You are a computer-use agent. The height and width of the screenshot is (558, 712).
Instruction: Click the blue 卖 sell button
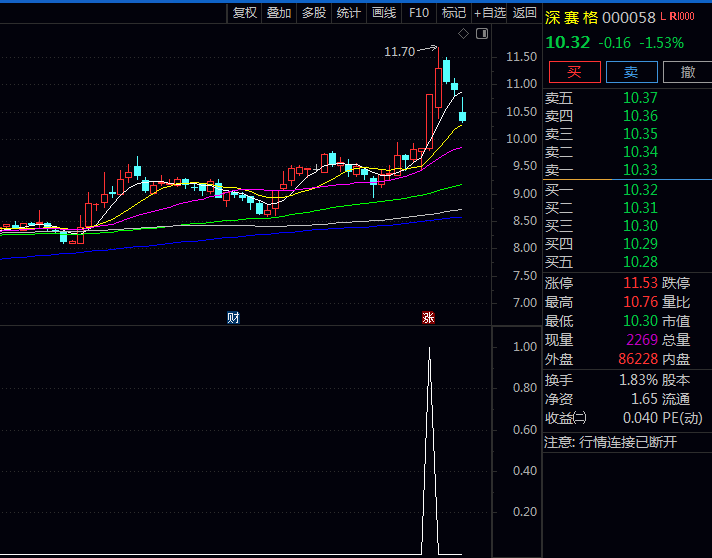(631, 71)
